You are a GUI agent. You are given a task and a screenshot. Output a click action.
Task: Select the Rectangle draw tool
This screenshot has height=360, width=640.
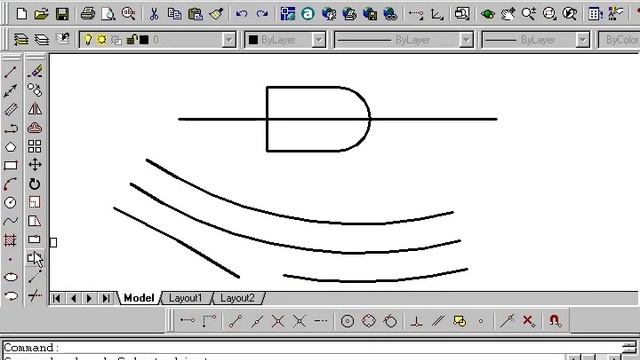pyautogui.click(x=11, y=165)
